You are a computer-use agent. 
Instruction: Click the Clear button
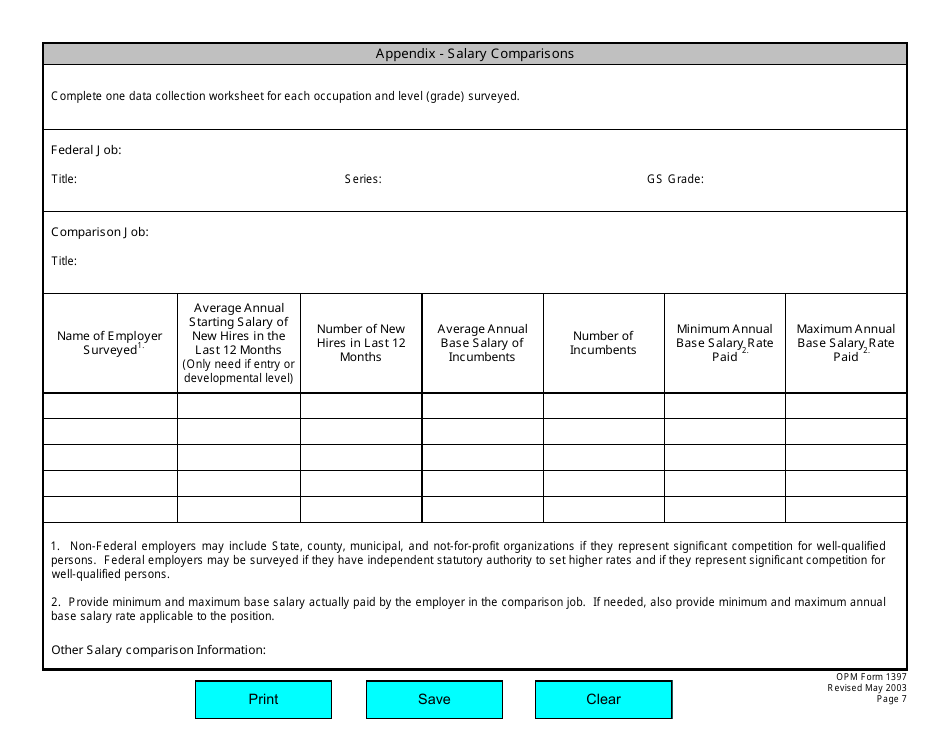[603, 699]
